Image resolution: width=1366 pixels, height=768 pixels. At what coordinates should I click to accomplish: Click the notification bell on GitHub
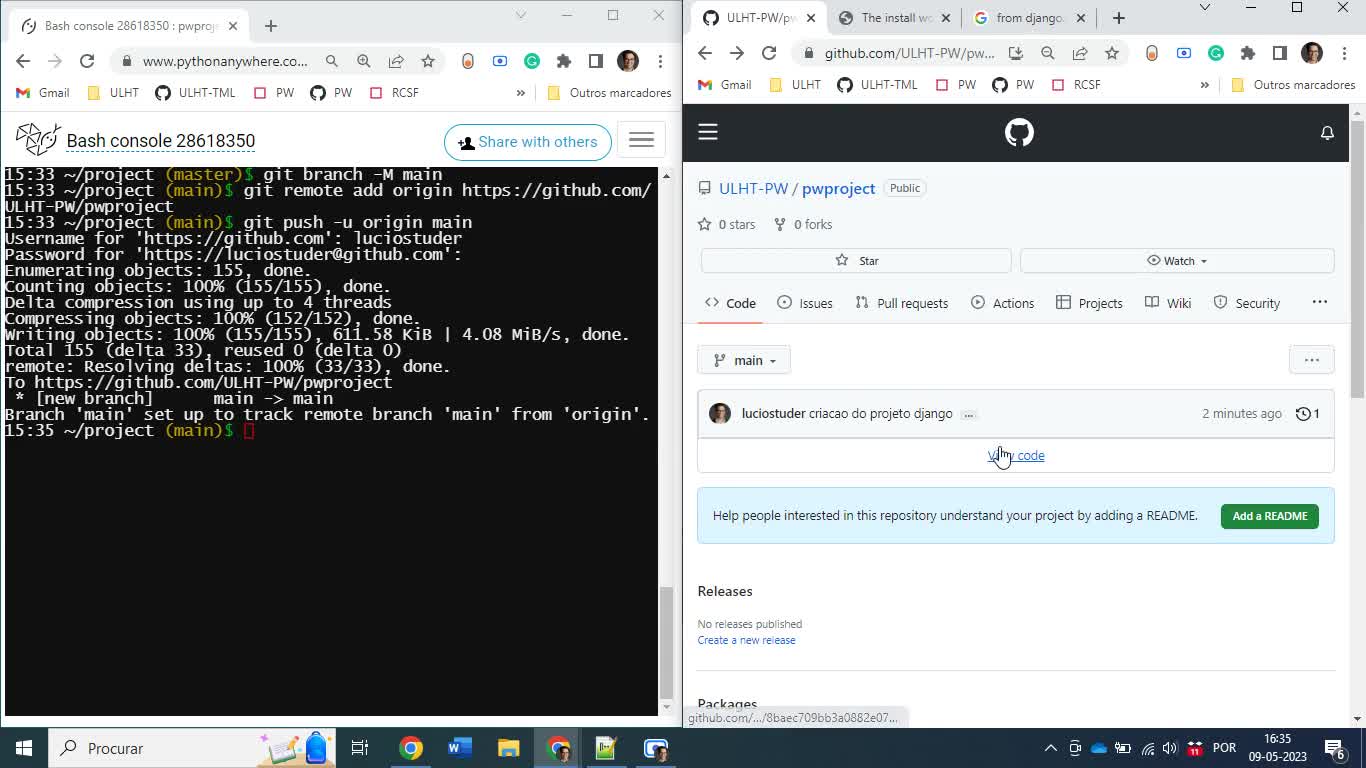(x=1327, y=131)
